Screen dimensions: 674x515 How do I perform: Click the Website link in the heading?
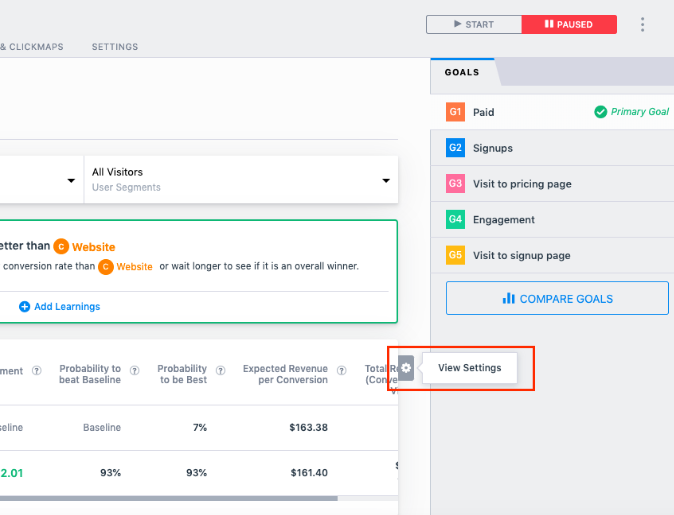click(94, 247)
